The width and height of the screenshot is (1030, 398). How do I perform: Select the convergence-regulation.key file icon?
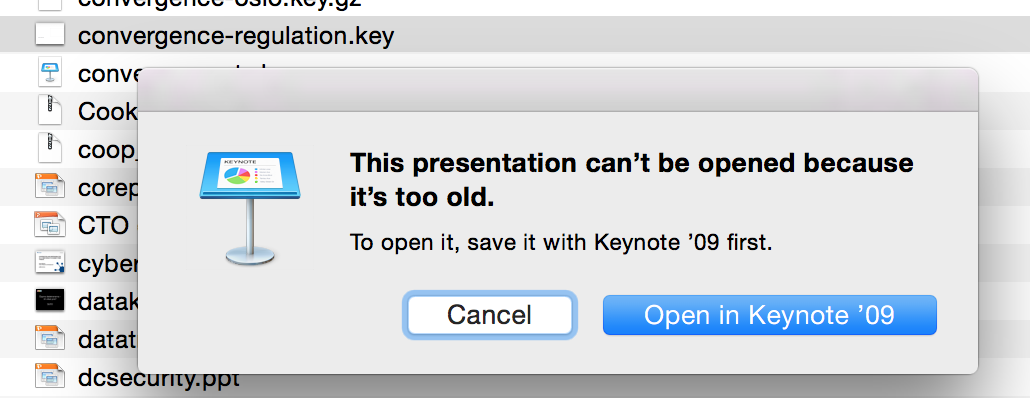(x=50, y=35)
